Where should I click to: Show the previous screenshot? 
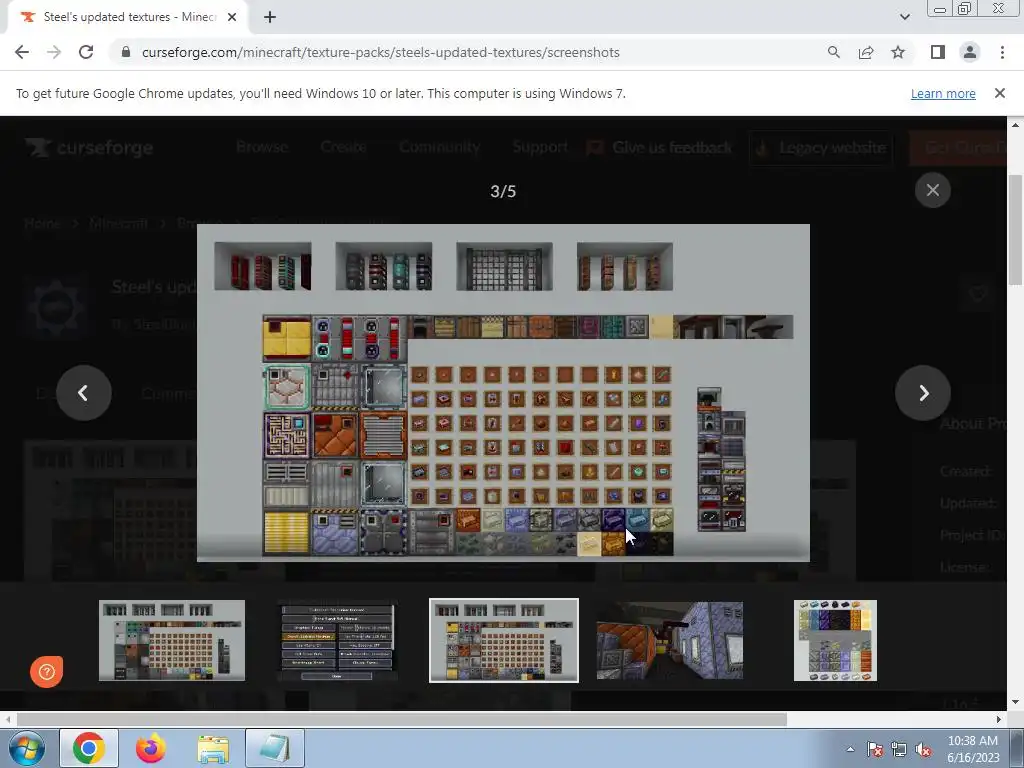pos(84,392)
